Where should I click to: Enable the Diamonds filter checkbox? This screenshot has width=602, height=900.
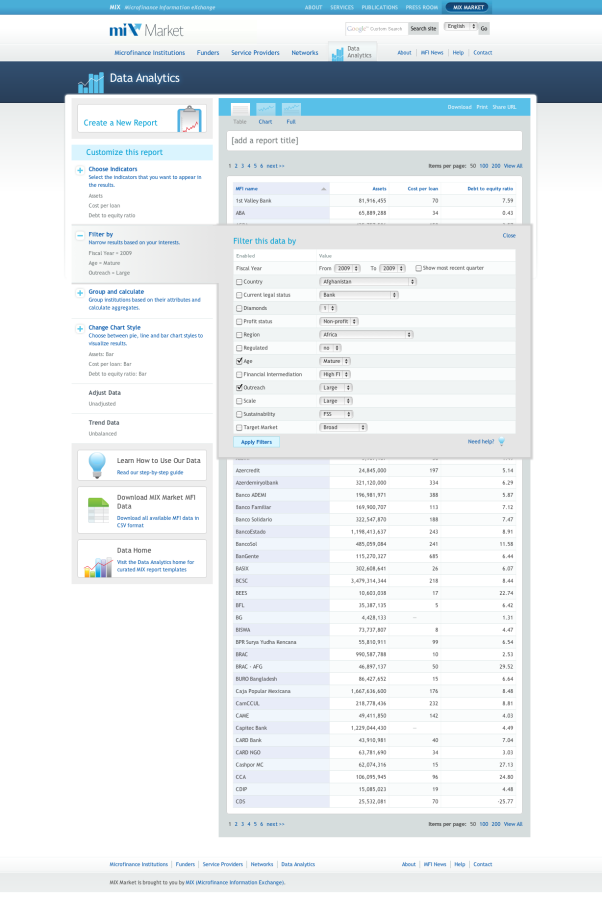(x=239, y=308)
